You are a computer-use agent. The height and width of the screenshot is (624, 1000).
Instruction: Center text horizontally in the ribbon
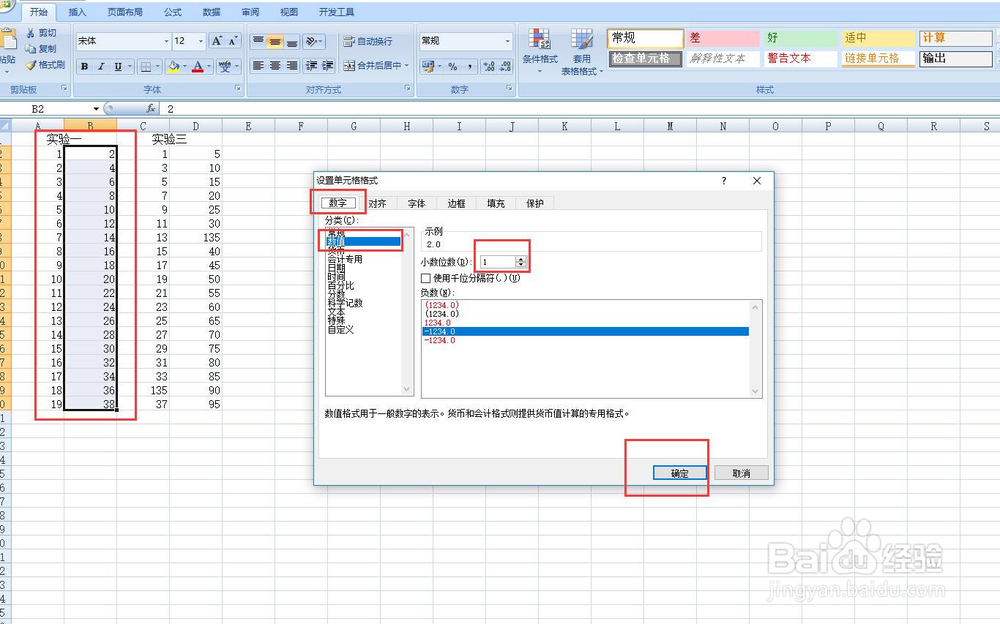pyautogui.click(x=275, y=66)
